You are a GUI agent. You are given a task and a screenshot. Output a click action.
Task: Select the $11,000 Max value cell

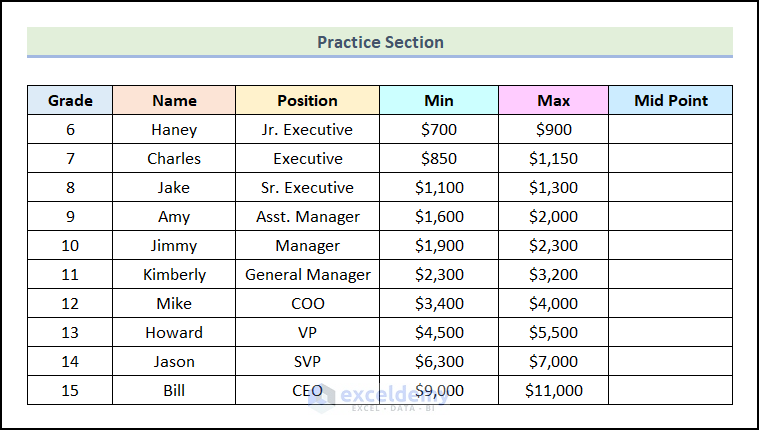coord(553,390)
